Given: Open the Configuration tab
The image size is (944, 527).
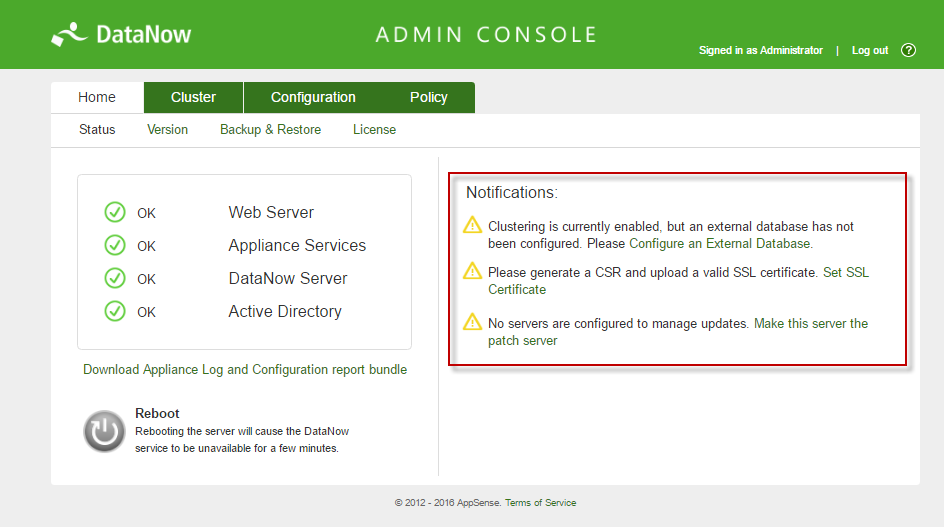Looking at the screenshot, I should click(313, 97).
